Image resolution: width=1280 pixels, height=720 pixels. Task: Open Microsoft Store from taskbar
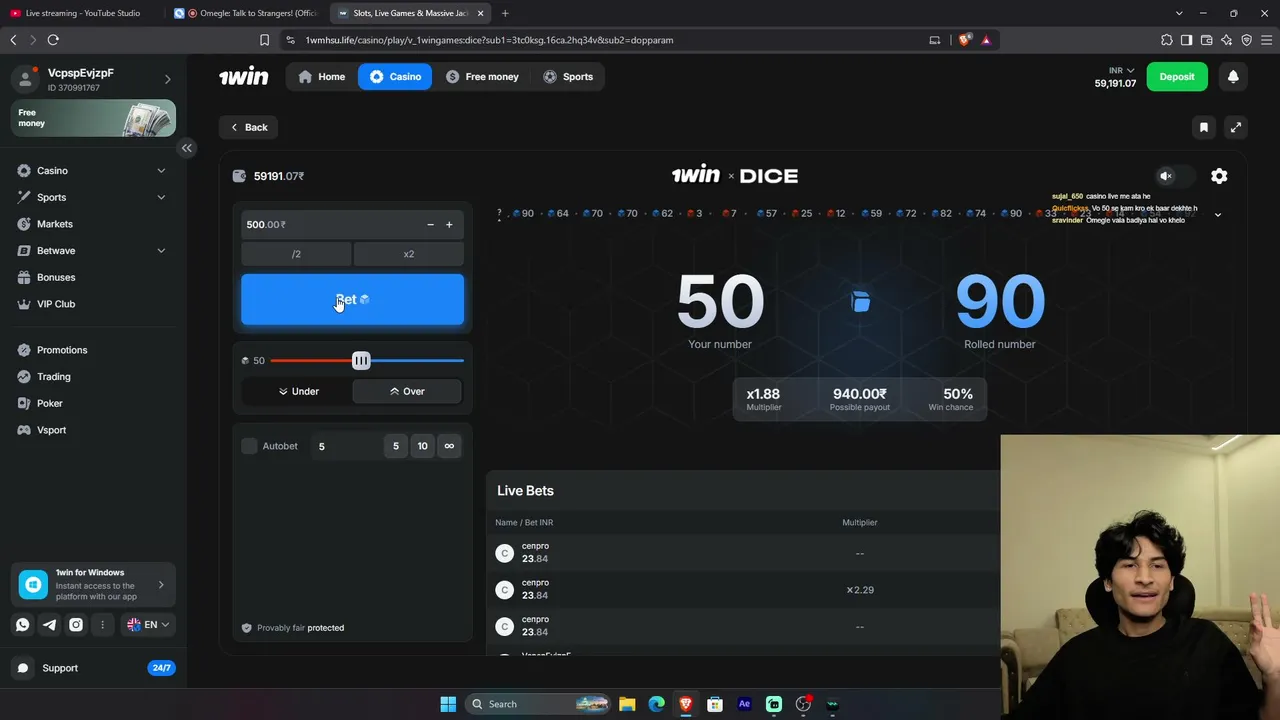click(715, 704)
